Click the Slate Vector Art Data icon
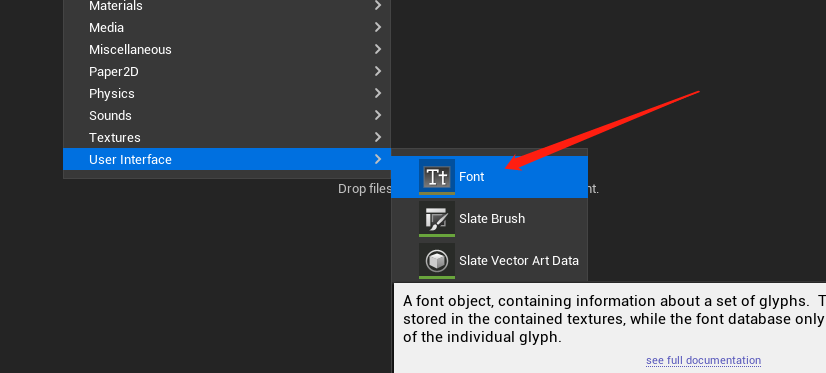826x373 pixels. point(437,261)
